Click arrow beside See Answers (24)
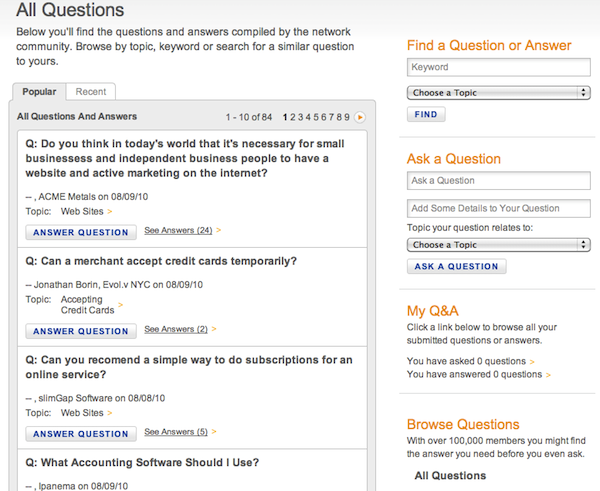 218,230
